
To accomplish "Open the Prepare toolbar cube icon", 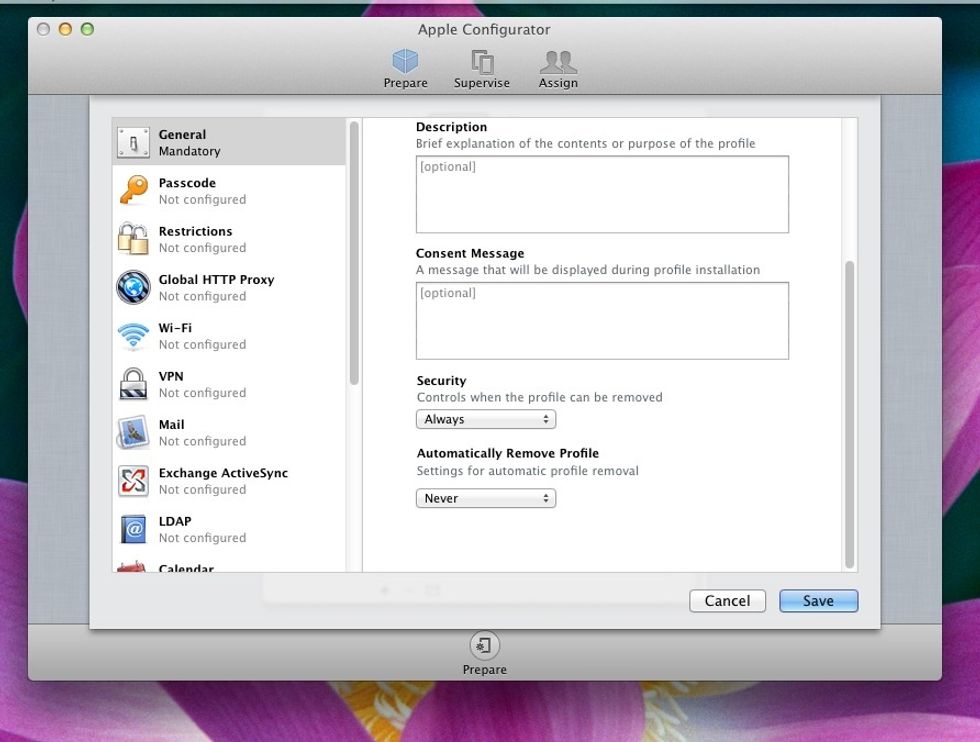I will tap(405, 61).
